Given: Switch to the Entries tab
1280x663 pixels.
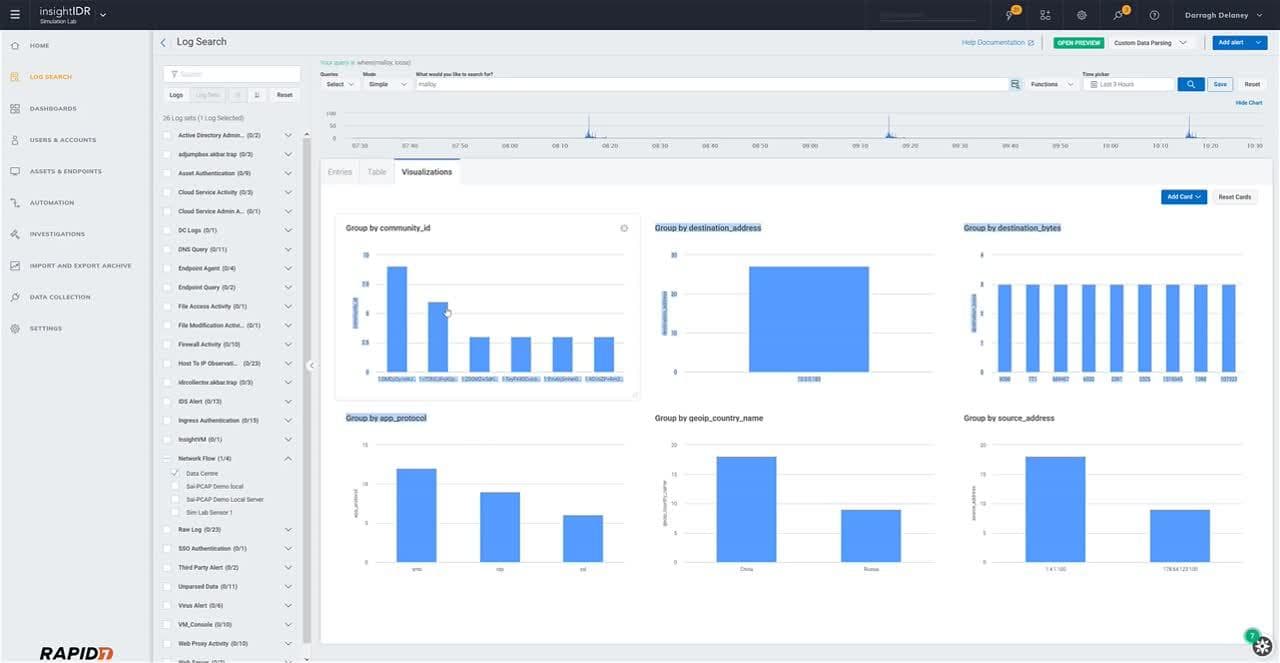Looking at the screenshot, I should pyautogui.click(x=340, y=172).
